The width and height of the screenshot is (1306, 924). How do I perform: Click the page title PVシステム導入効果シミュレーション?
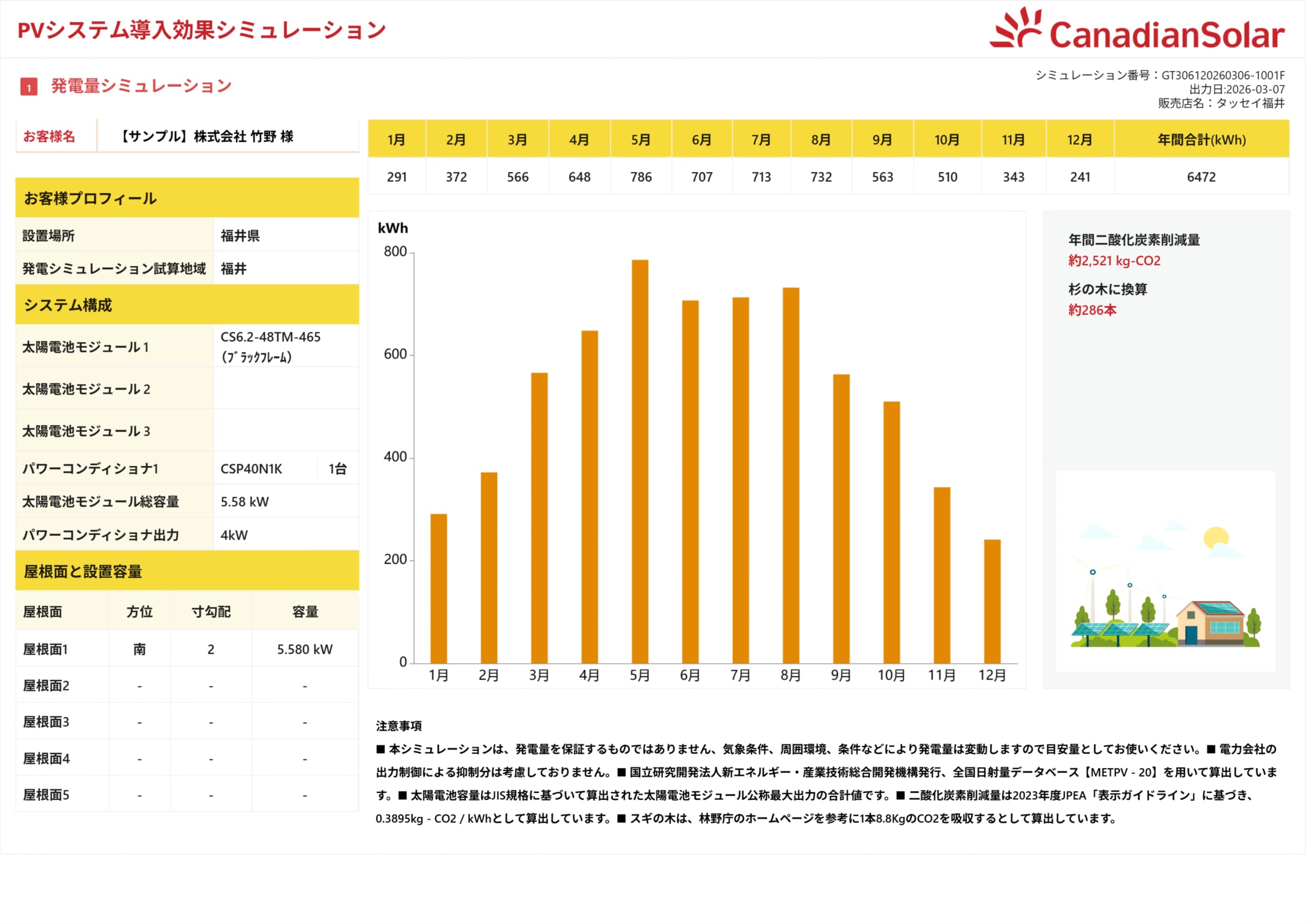[x=202, y=30]
